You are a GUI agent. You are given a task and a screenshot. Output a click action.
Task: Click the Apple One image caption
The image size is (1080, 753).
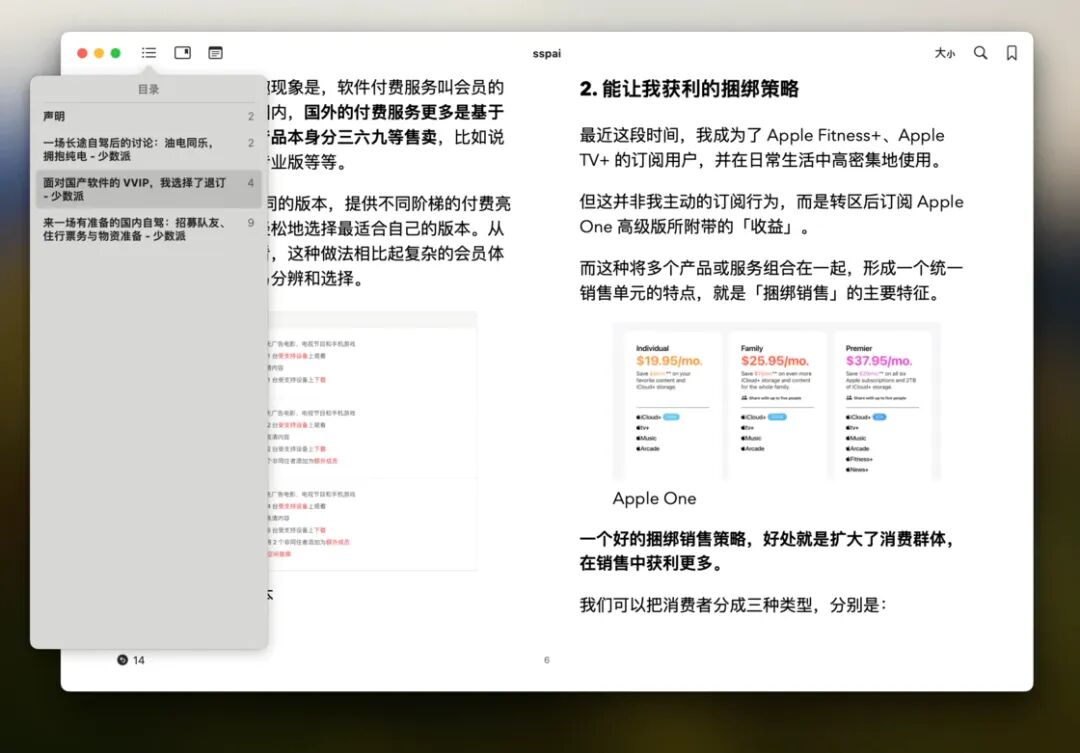[x=654, y=498]
